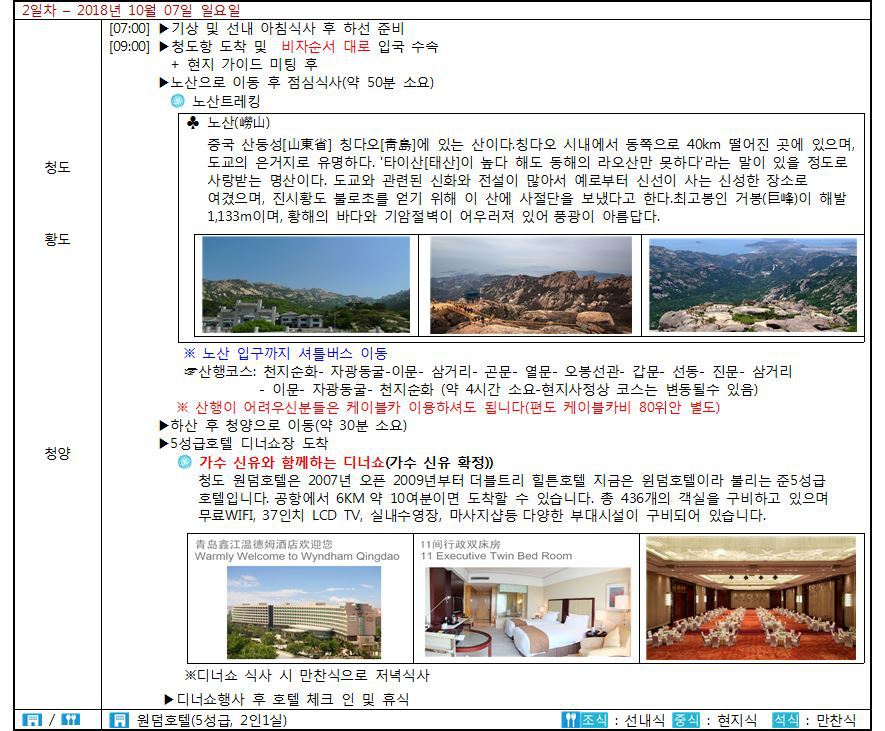The image size is (885, 731).
Task: Select the 조식 breakfast badge
Action: click(x=594, y=720)
